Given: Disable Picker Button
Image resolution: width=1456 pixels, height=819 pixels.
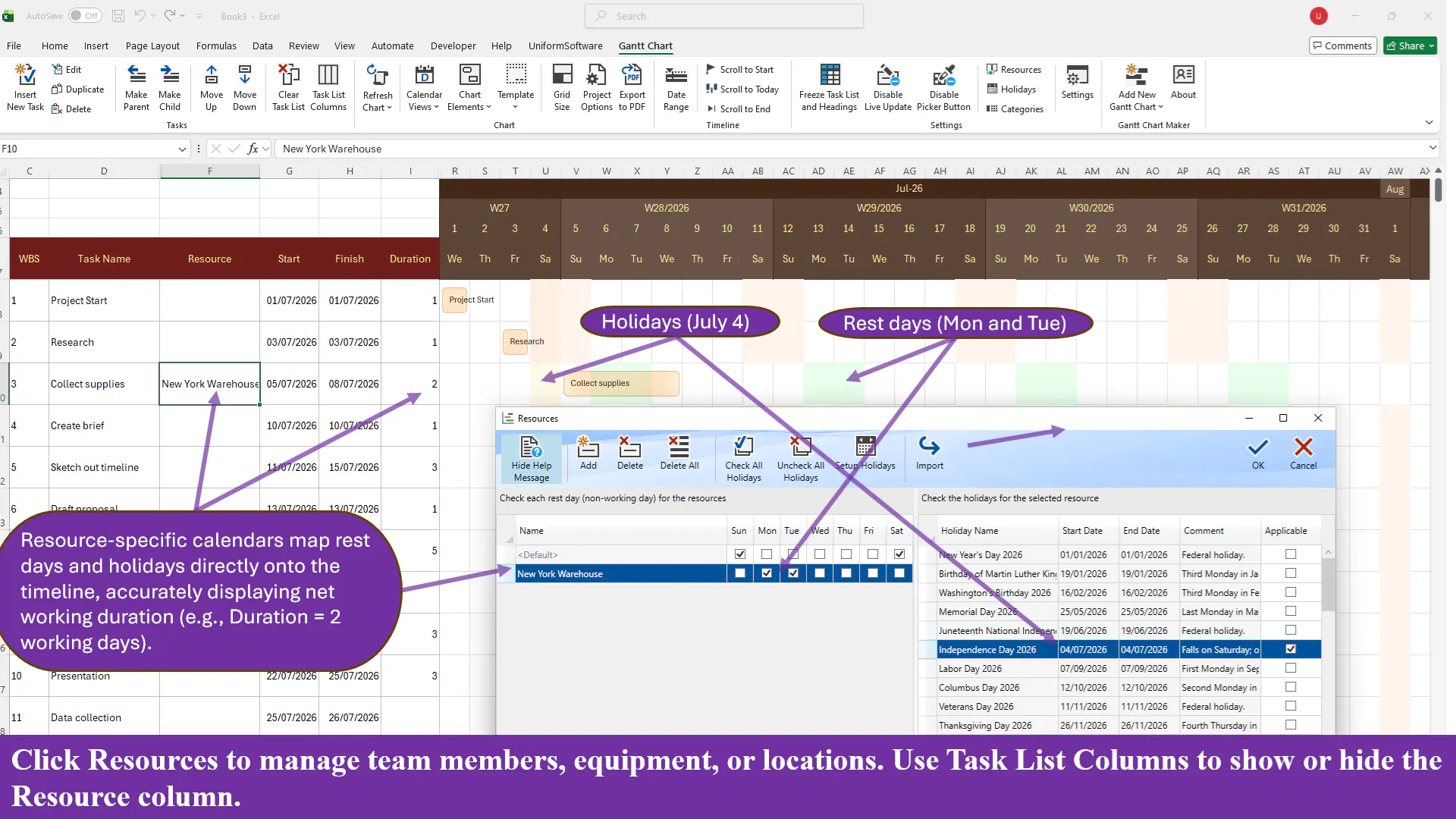Looking at the screenshot, I should (943, 87).
